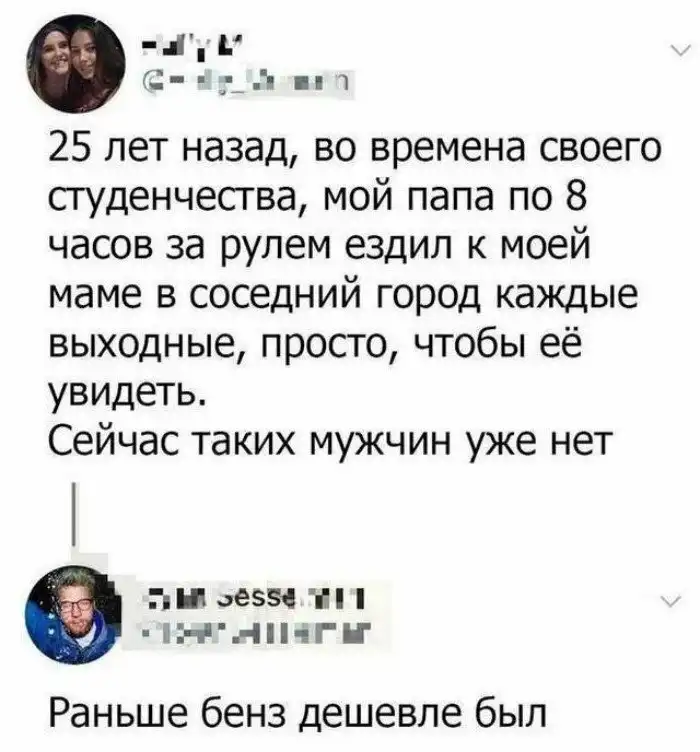Open the blurred display name of first author

(x=192, y=48)
